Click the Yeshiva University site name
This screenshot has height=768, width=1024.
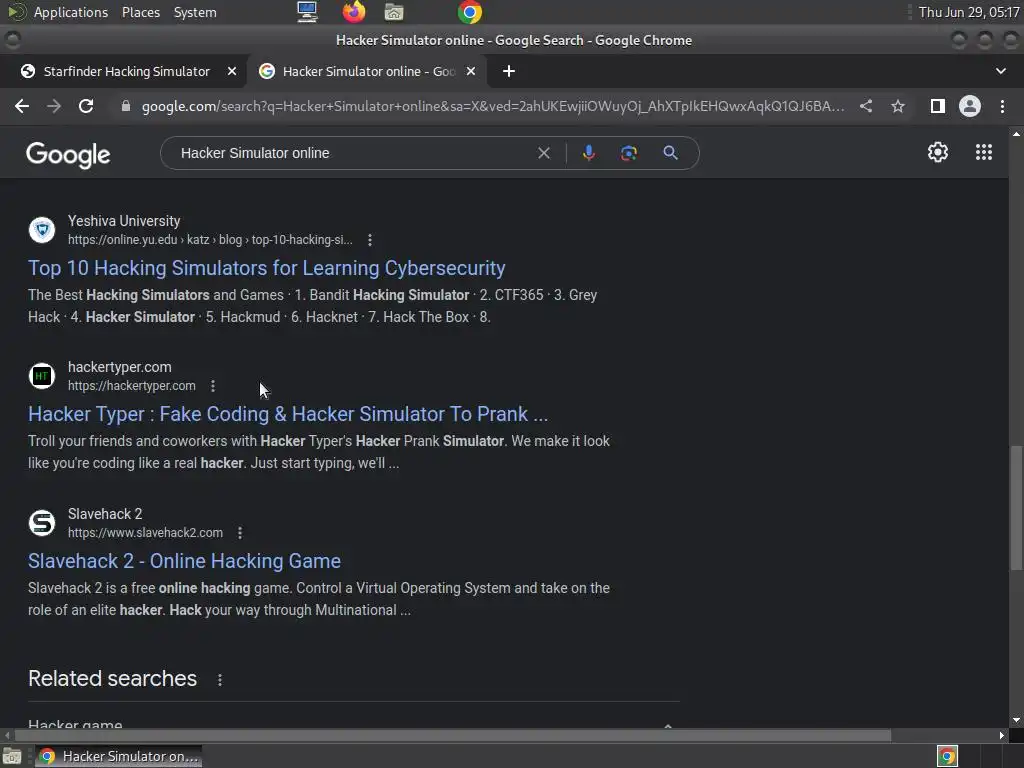tap(124, 221)
